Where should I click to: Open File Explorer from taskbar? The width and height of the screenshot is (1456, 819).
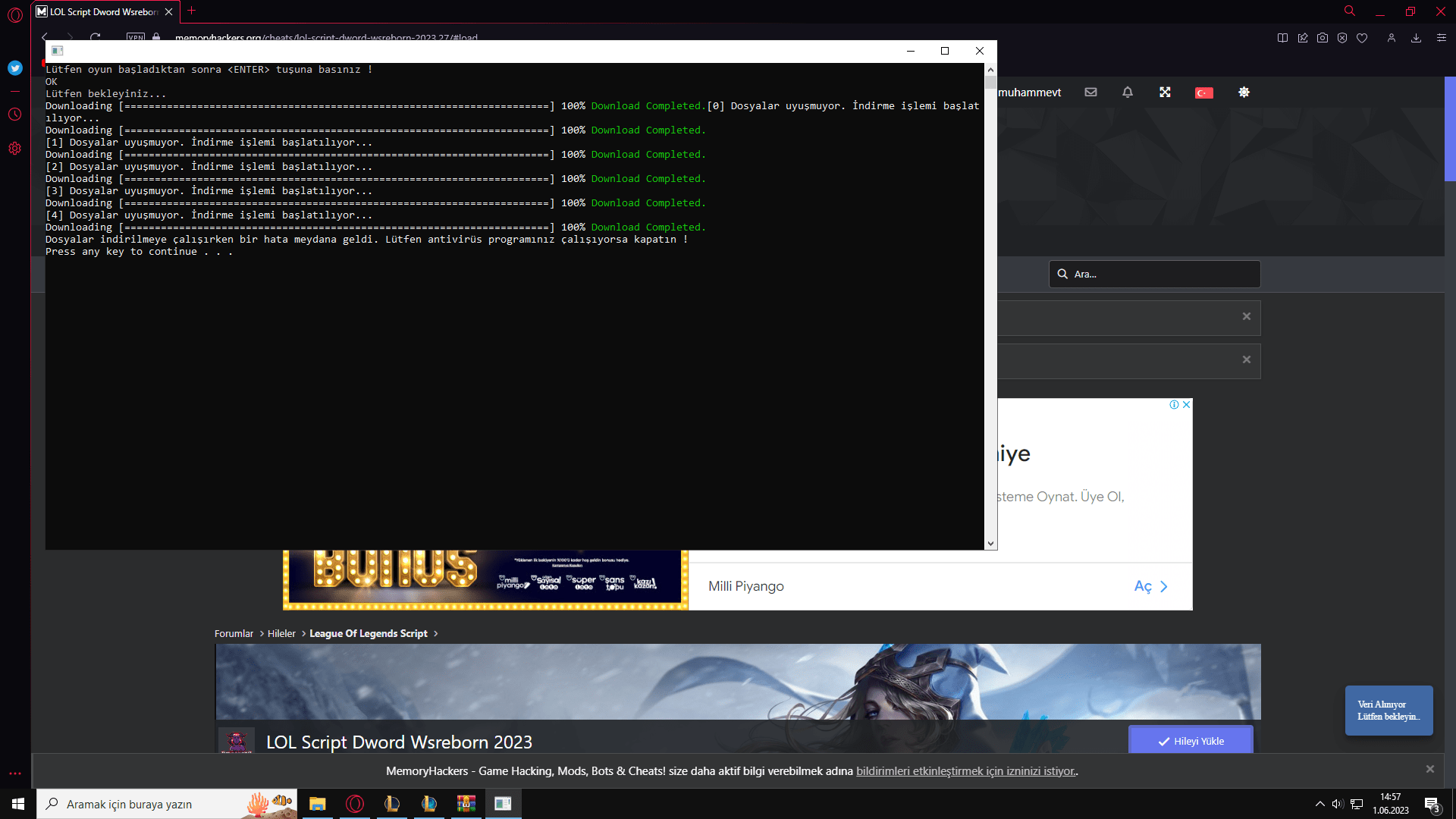tap(317, 804)
